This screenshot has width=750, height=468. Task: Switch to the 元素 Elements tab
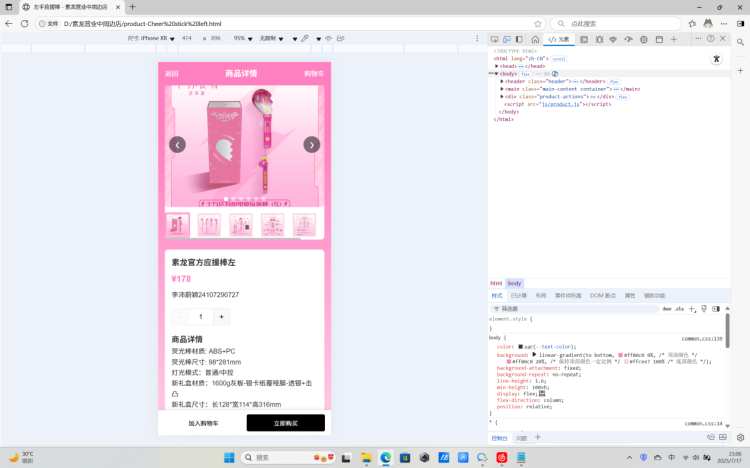(559, 39)
